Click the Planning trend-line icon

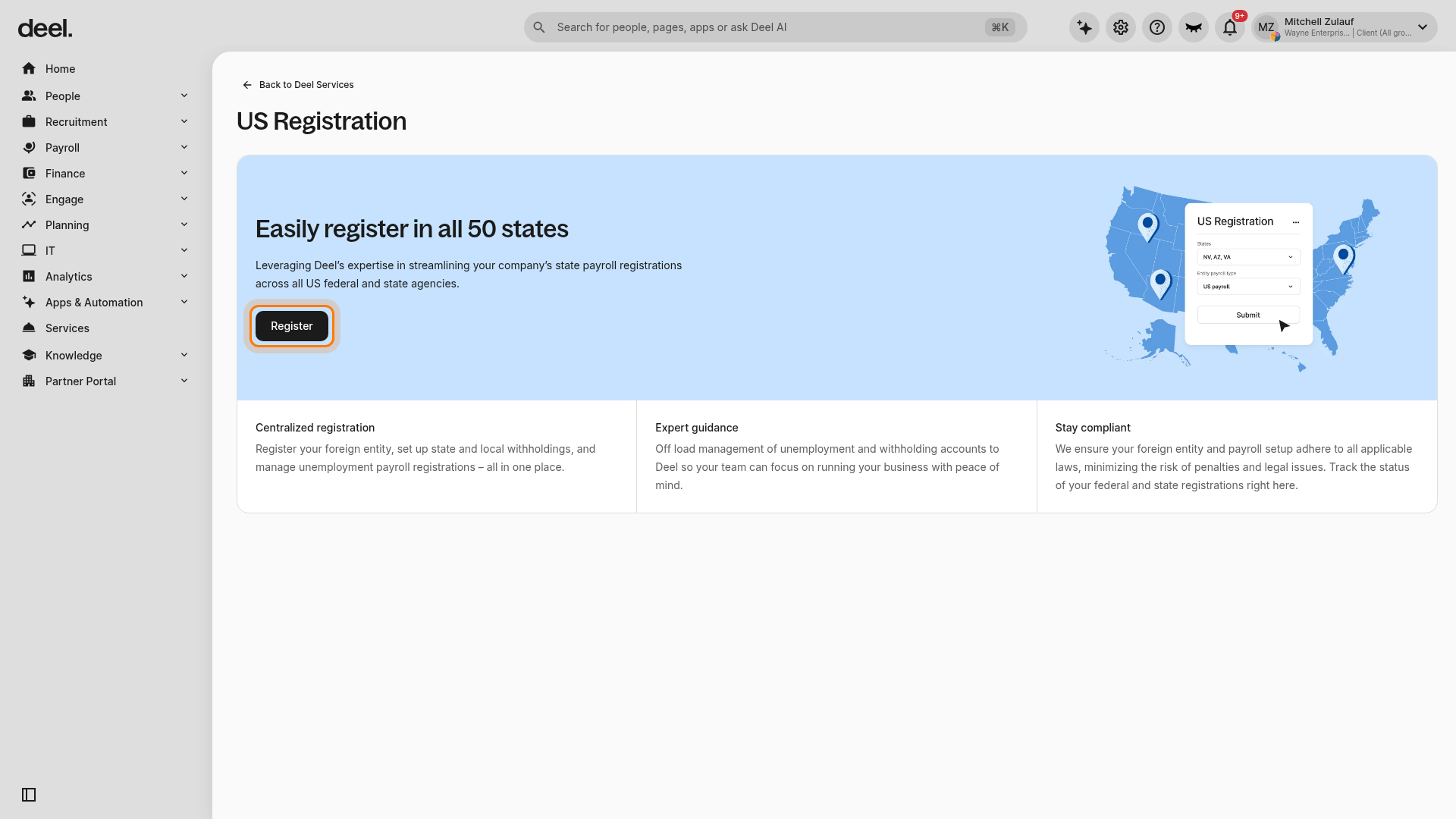[29, 224]
